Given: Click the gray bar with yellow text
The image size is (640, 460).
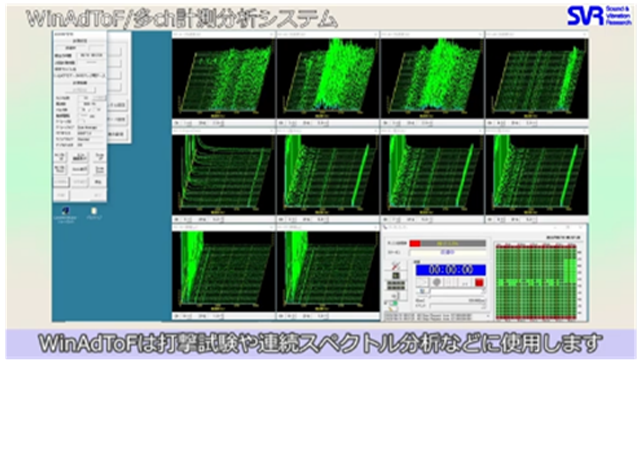Looking at the screenshot, I should pyautogui.click(x=453, y=243).
